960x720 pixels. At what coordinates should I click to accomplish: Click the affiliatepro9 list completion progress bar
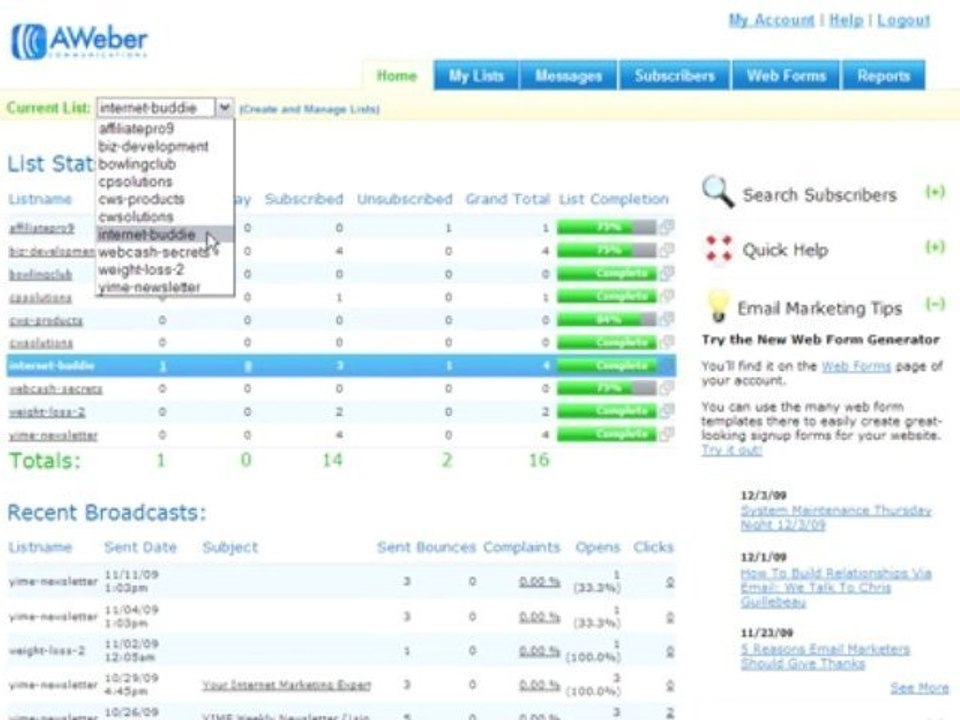pyautogui.click(x=606, y=228)
